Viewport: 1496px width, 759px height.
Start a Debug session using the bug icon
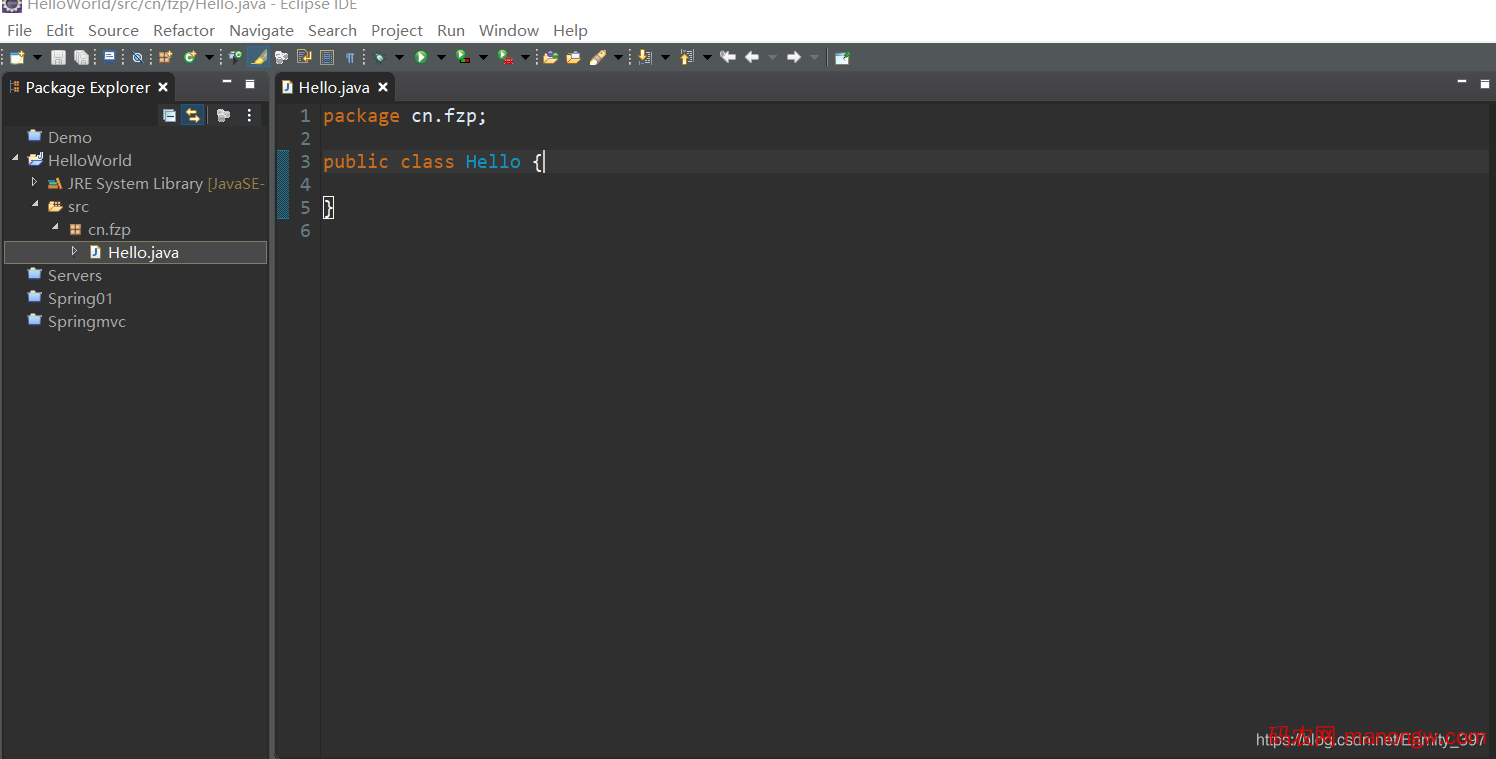point(378,57)
